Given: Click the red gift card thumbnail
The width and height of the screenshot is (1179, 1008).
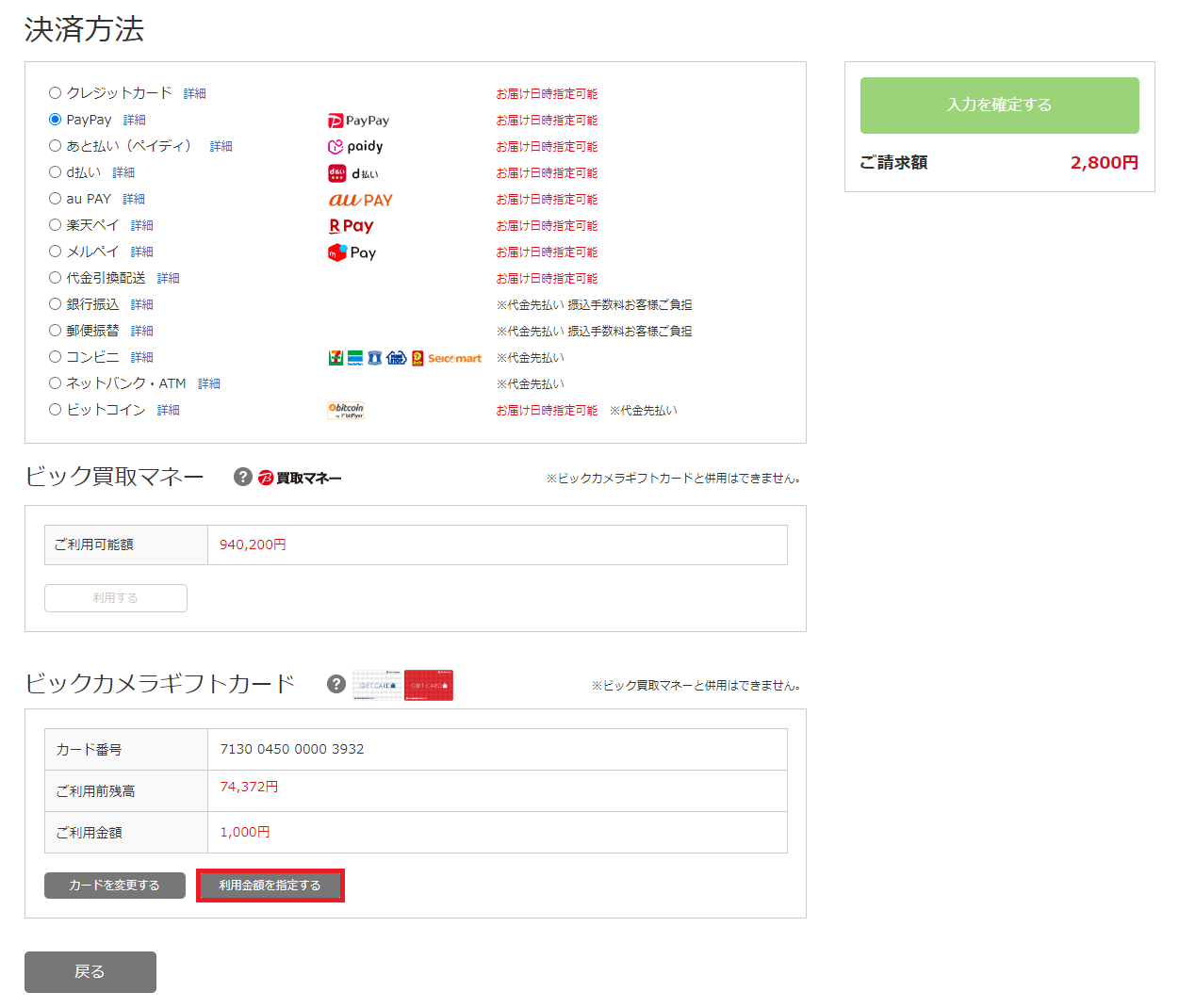Looking at the screenshot, I should click(429, 686).
